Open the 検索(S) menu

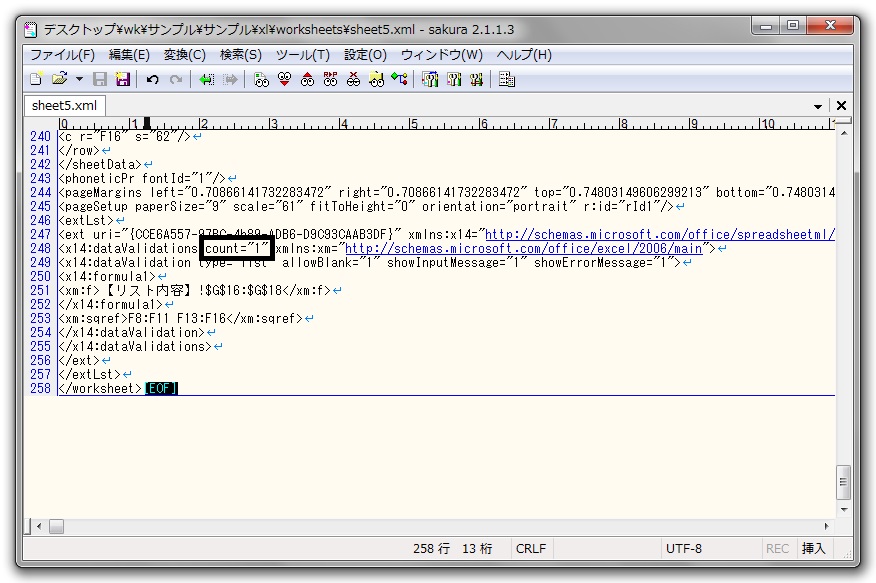(241, 55)
